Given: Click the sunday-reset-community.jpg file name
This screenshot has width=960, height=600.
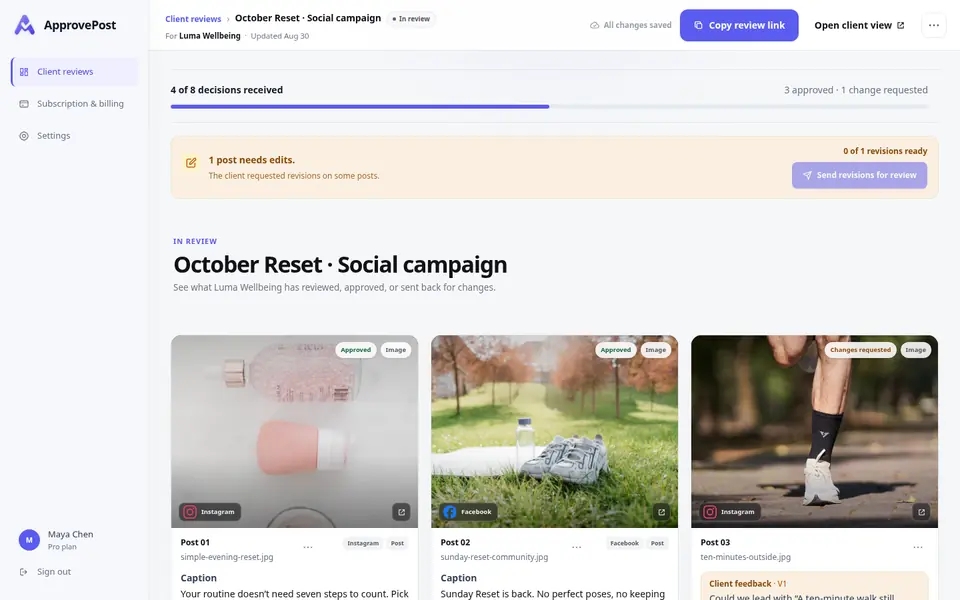Looking at the screenshot, I should [x=494, y=557].
